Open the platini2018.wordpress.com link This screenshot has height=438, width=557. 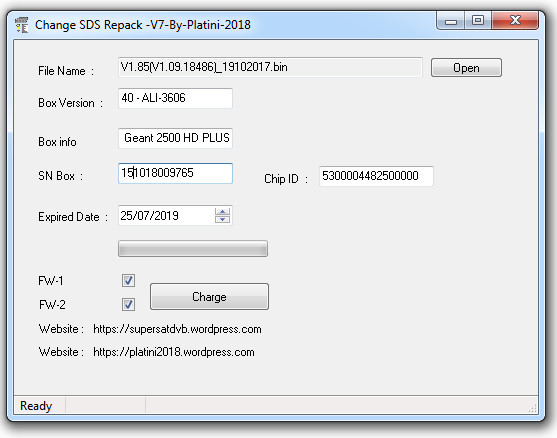[x=174, y=352]
